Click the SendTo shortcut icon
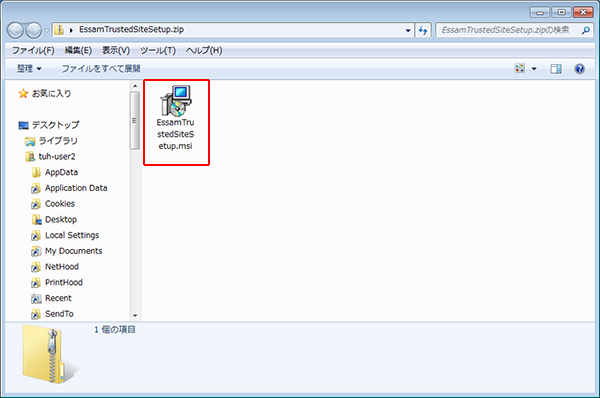Image resolution: width=600 pixels, height=398 pixels. coord(36,314)
